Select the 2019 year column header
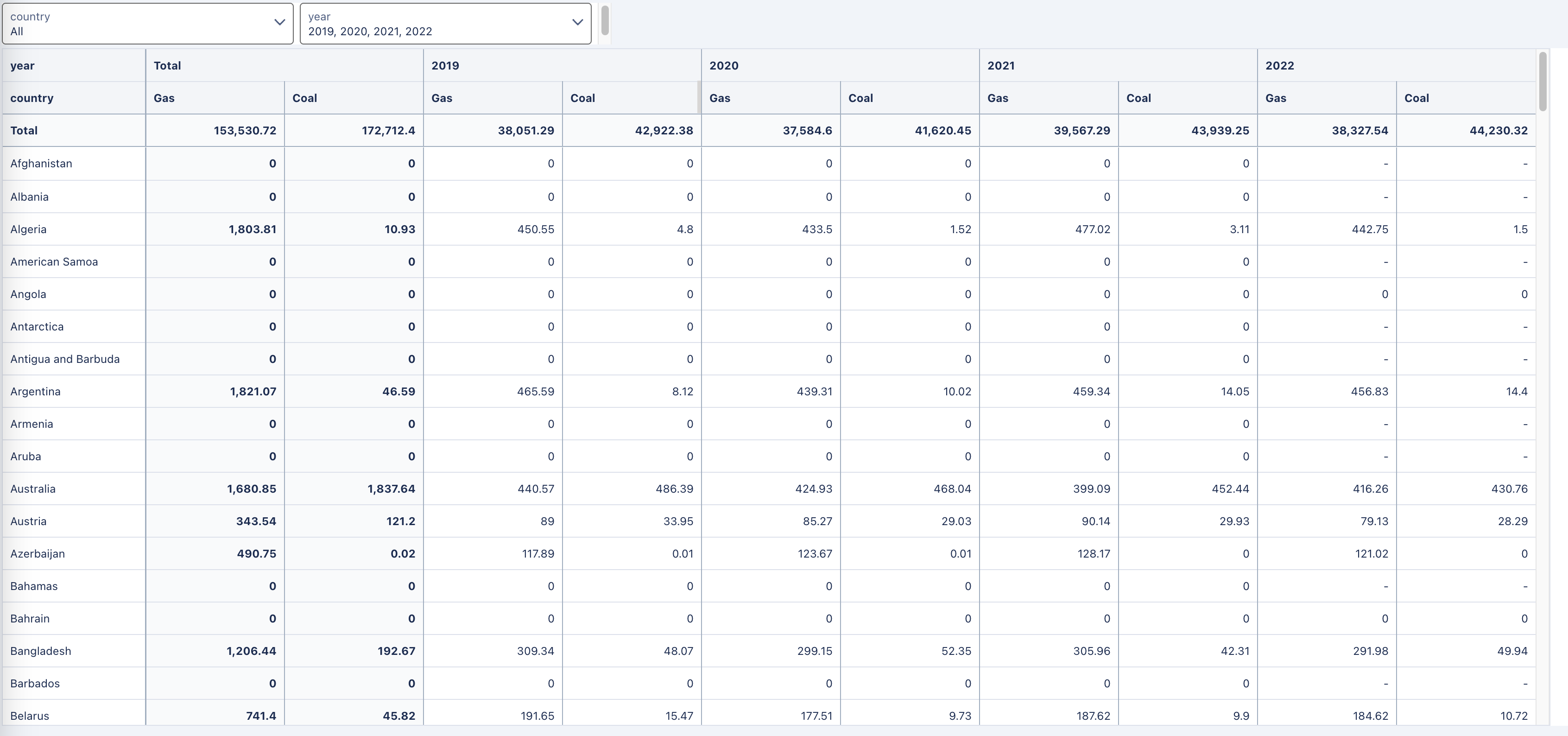The width and height of the screenshot is (1568, 736). 445,66
